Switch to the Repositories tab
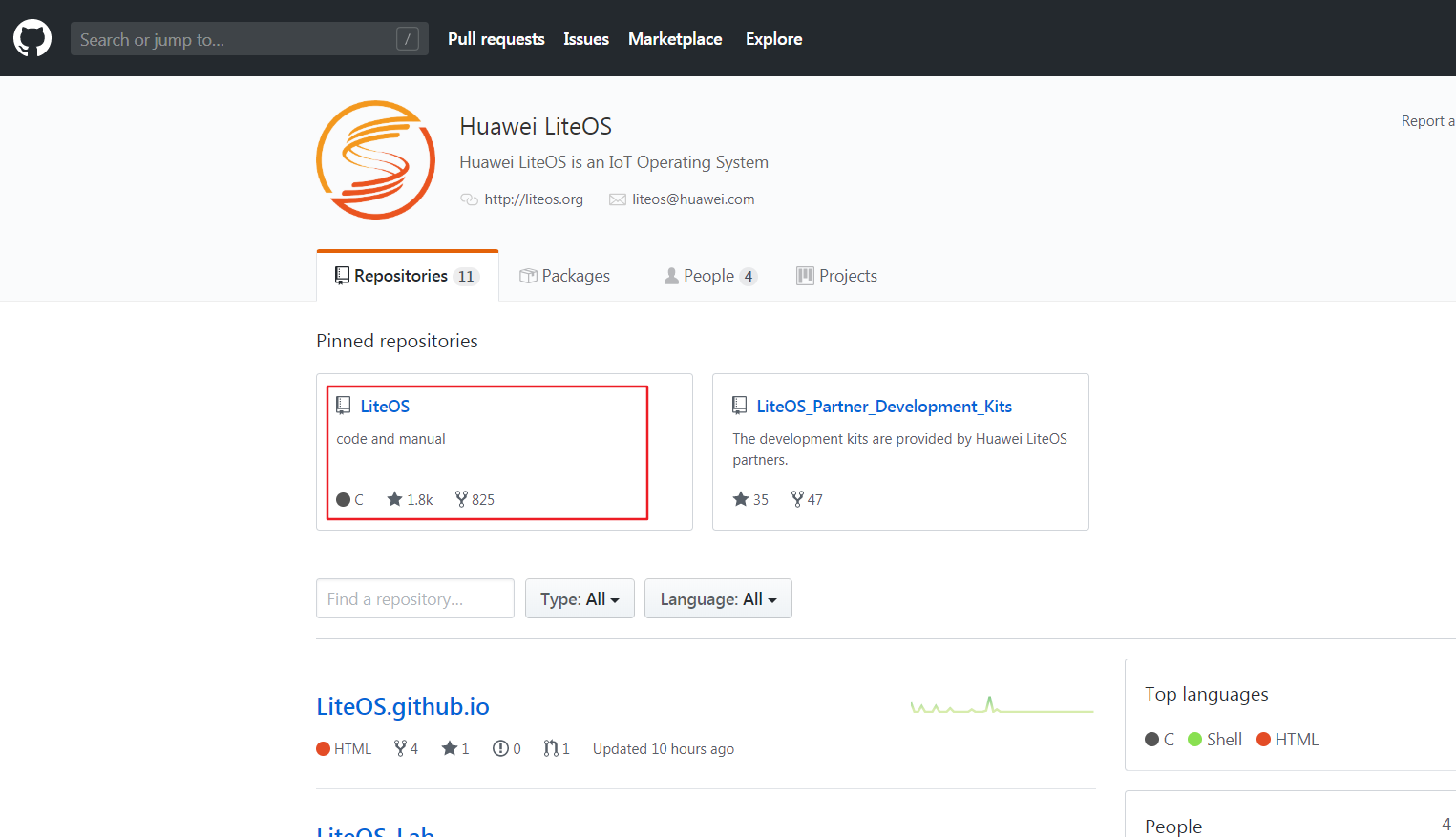Screen dimensions: 1456x837 tap(408, 276)
